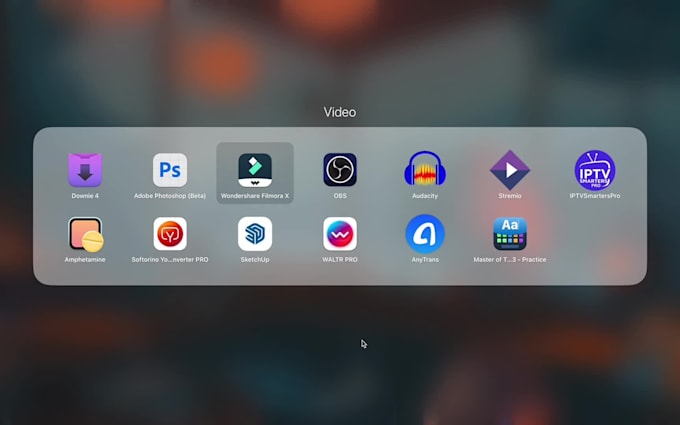Click the 'Adobe Photoshop (Beta)' label
Image resolution: width=680 pixels, height=425 pixels.
click(x=170, y=196)
